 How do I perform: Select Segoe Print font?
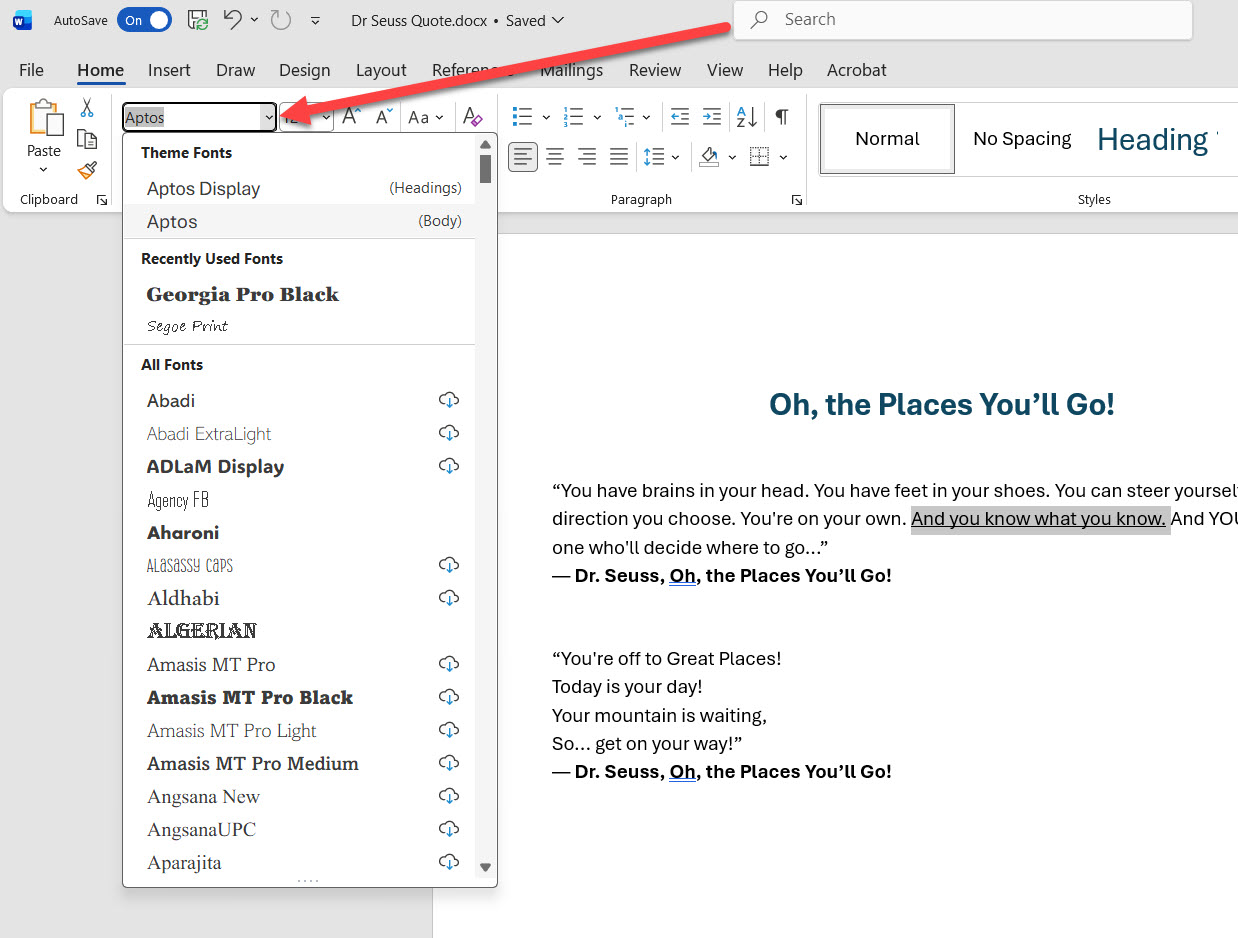tap(299, 326)
